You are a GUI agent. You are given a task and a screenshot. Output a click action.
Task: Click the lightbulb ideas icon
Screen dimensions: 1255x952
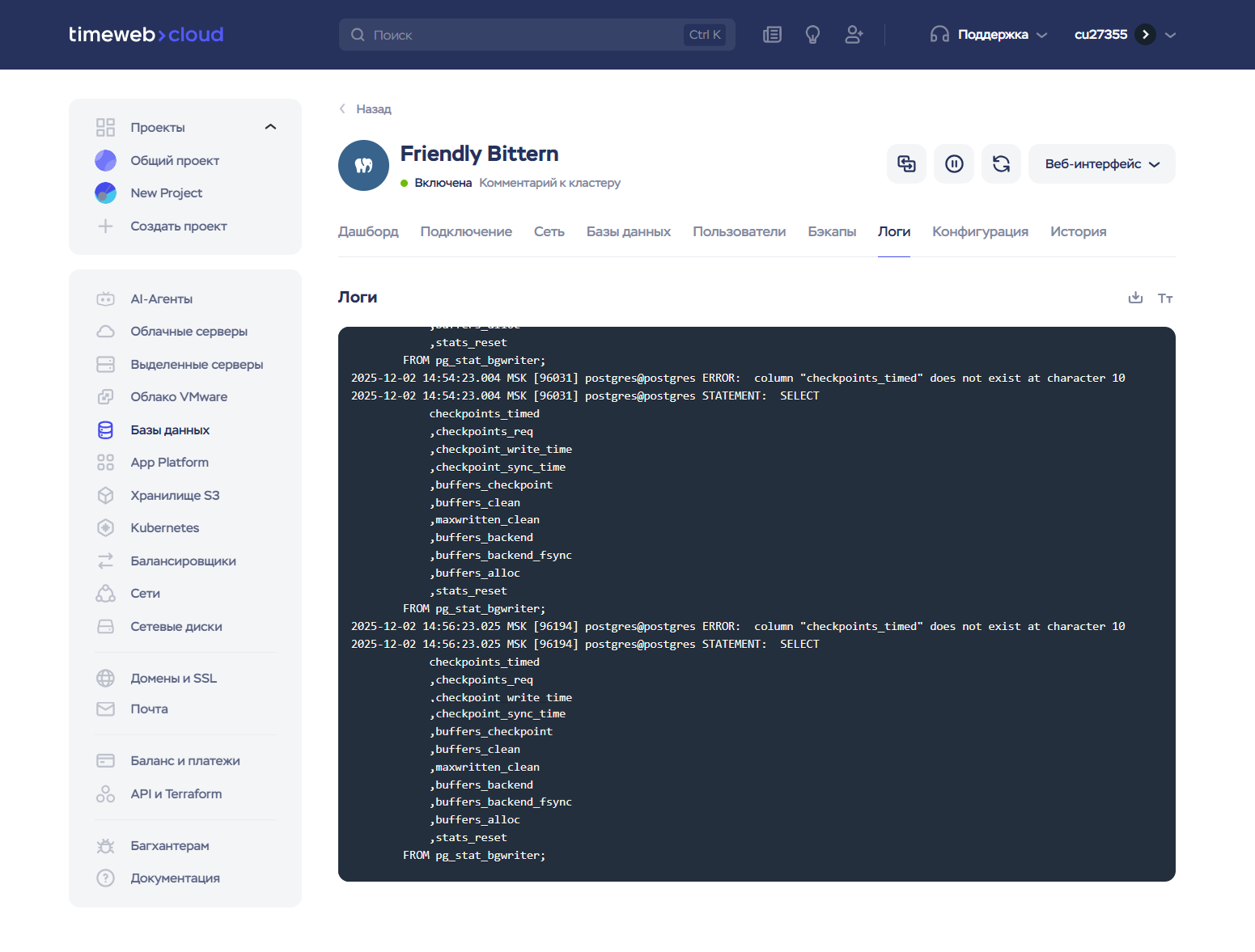click(x=812, y=35)
